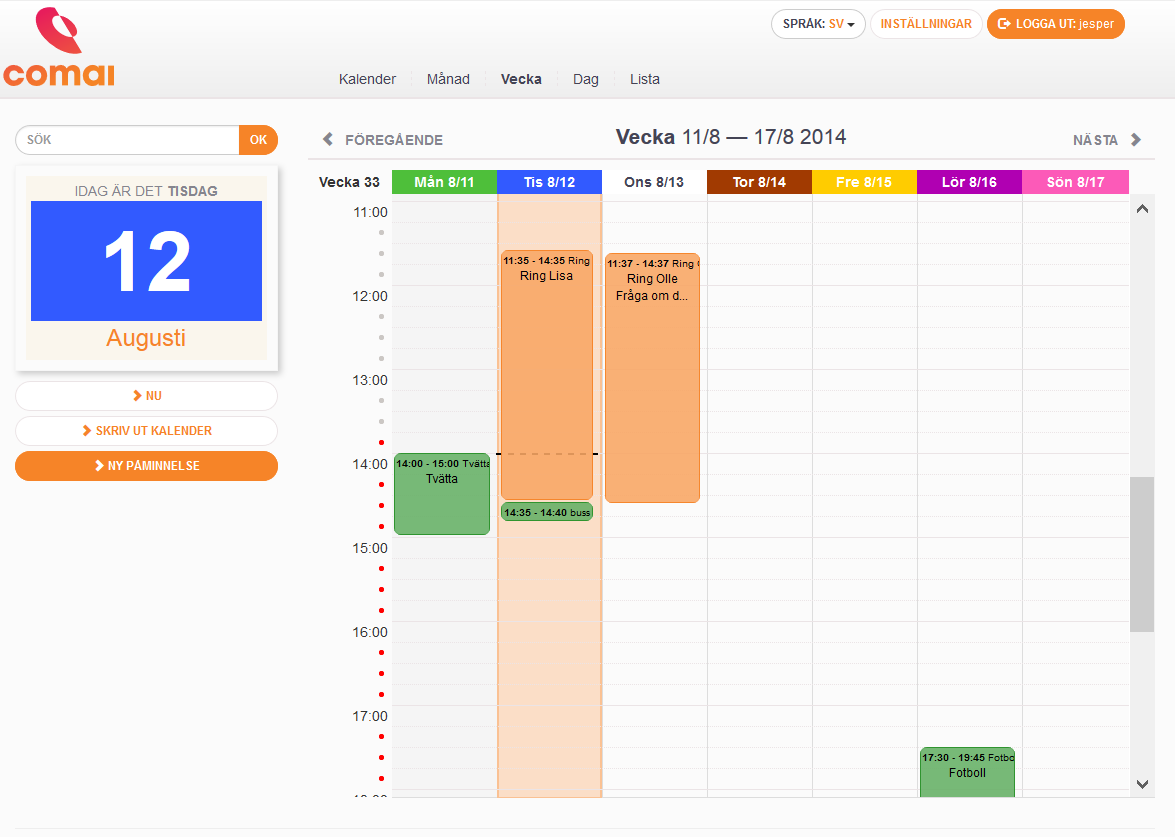The height and width of the screenshot is (837, 1175).
Task: Click the blue date 12 tile
Action: [x=146, y=261]
